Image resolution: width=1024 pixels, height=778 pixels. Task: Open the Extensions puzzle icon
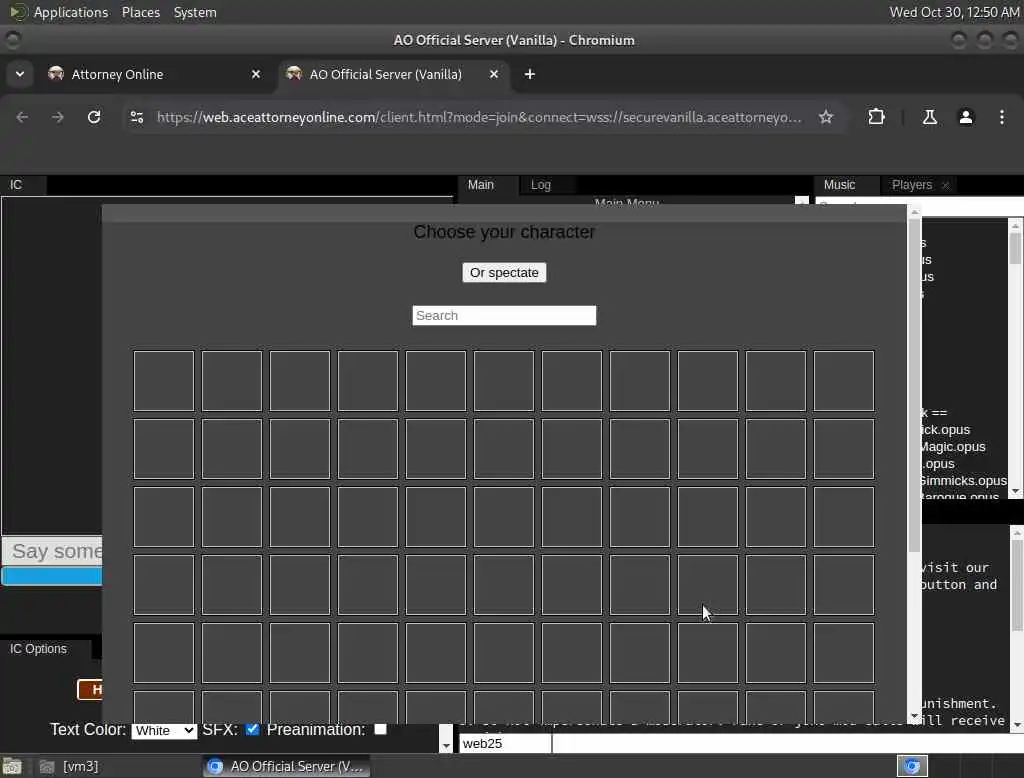876,117
